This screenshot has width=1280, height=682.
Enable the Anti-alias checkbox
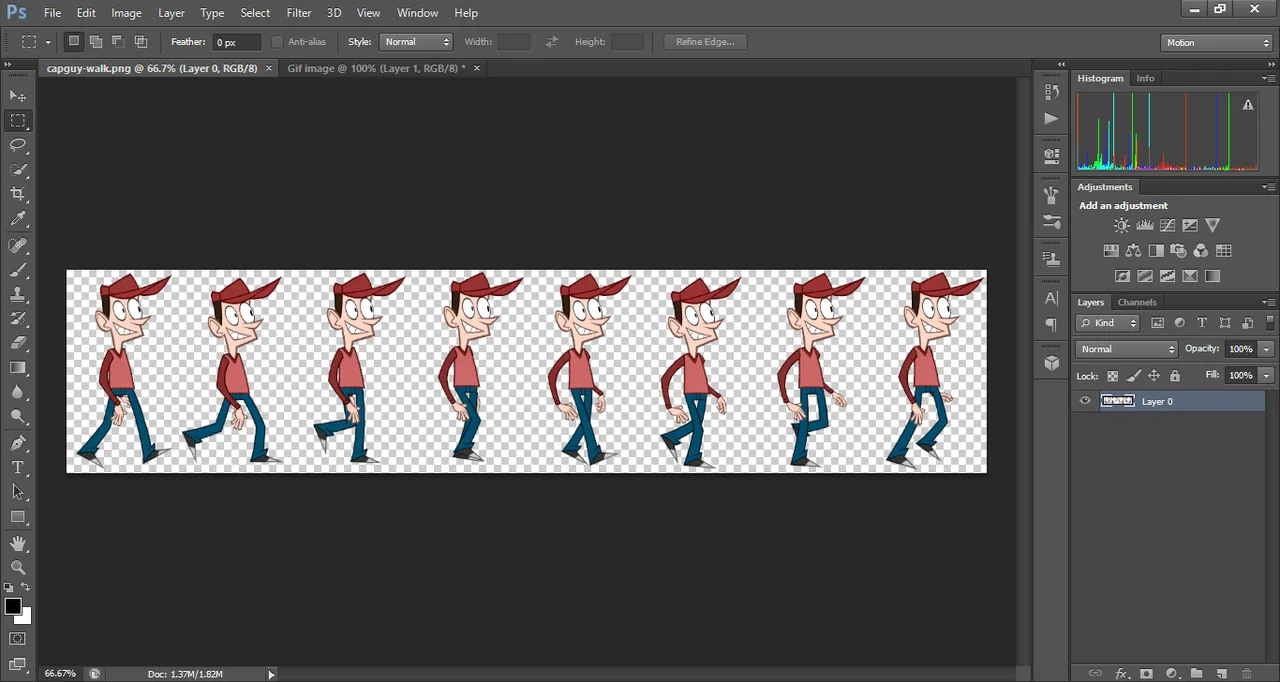coord(278,42)
